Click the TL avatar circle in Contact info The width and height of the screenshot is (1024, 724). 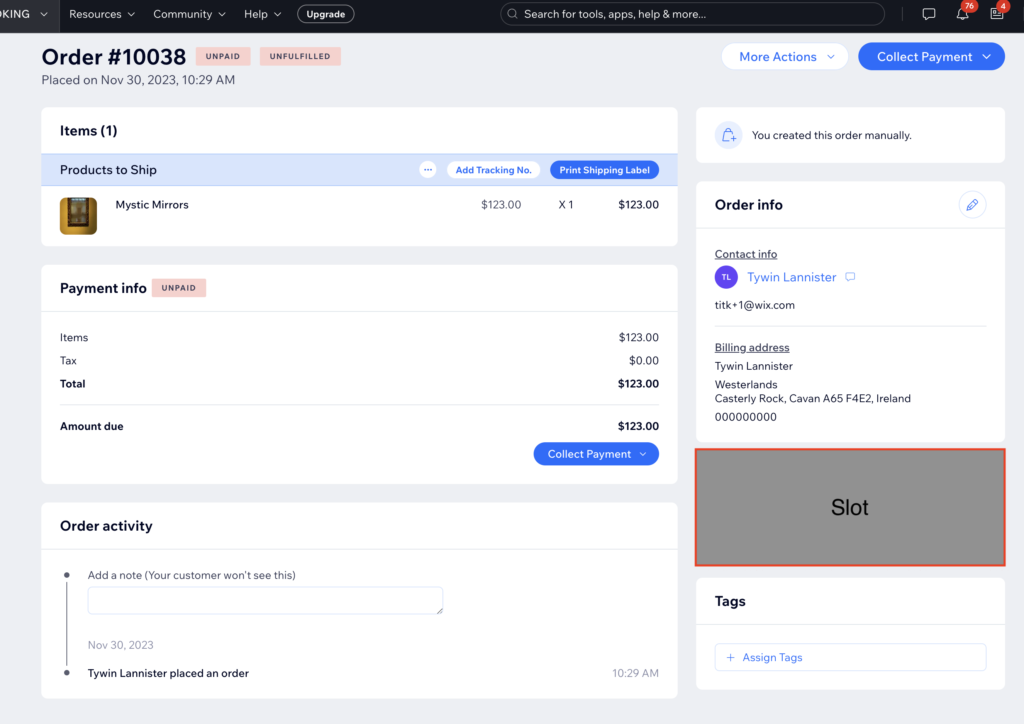(x=726, y=277)
